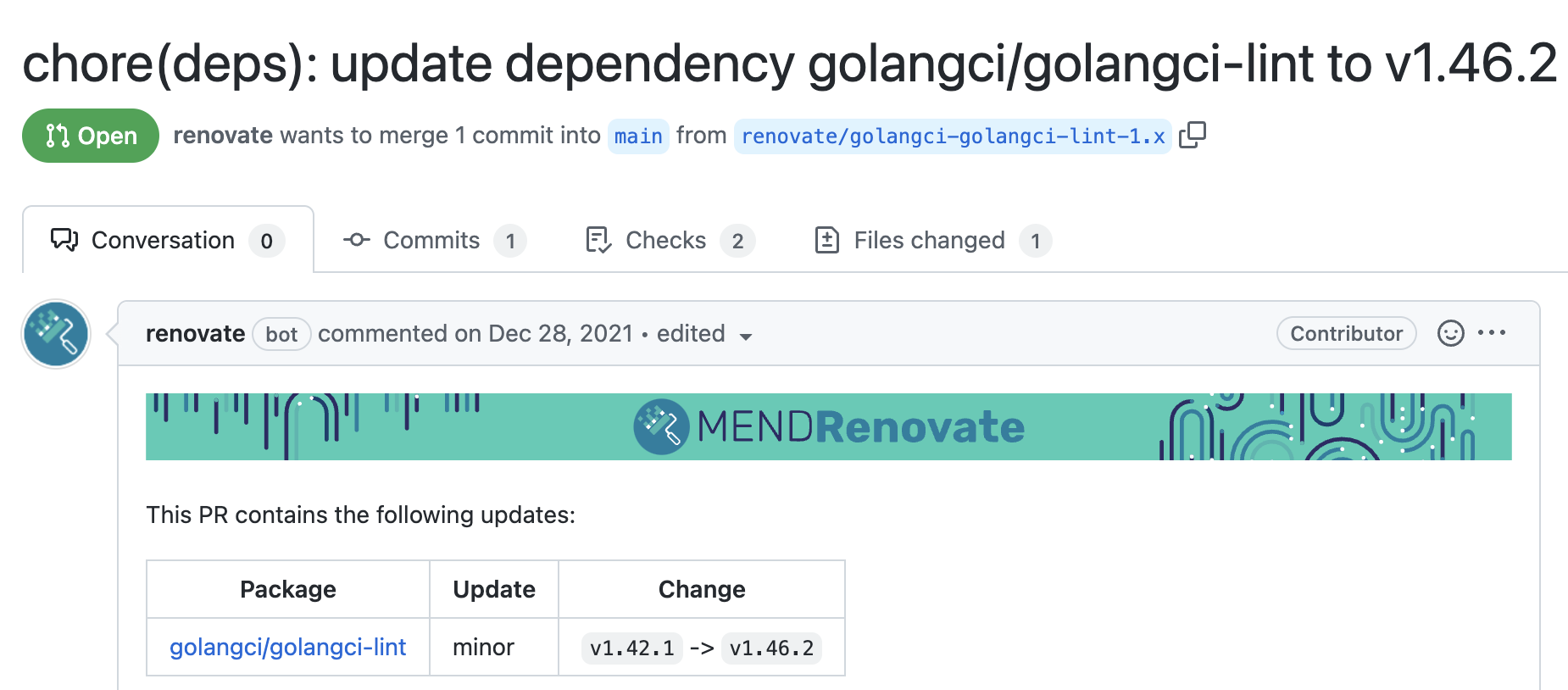Switch to the Files changed tab

coord(928,240)
